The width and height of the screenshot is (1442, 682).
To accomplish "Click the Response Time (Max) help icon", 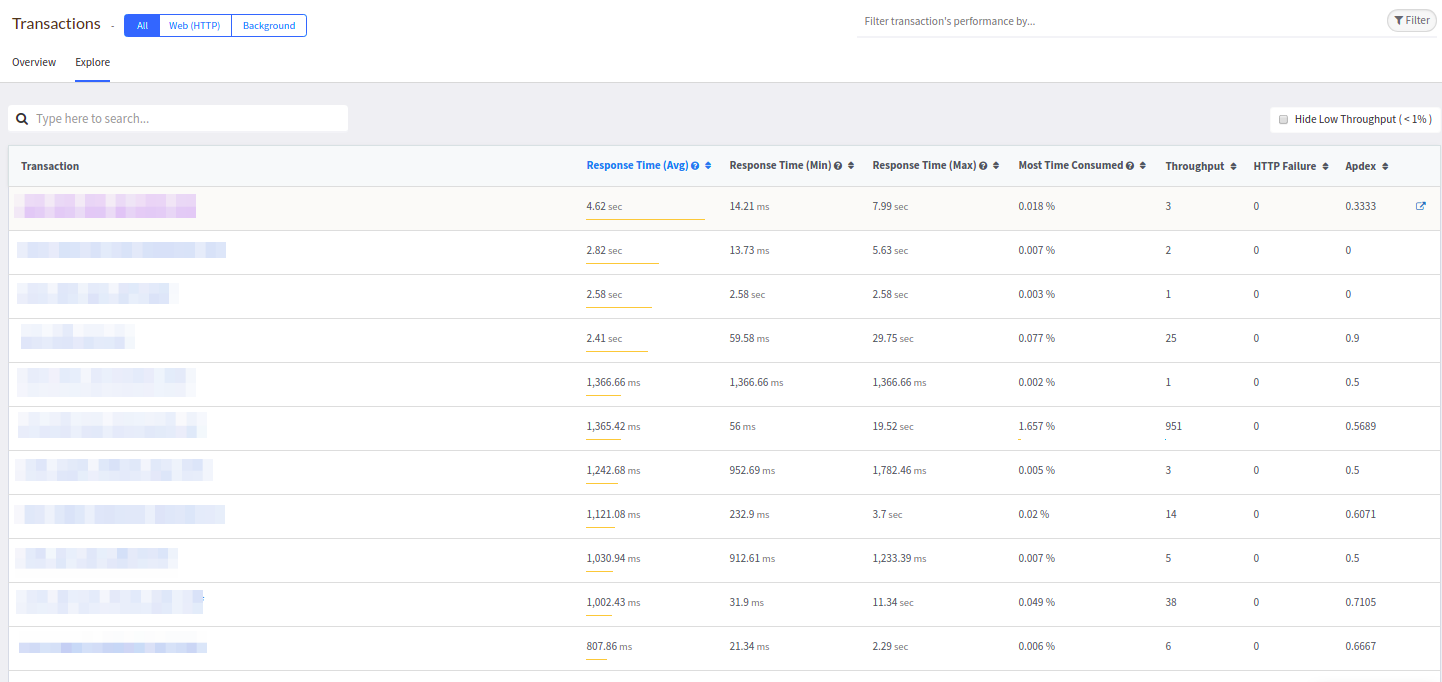I will 983,166.
